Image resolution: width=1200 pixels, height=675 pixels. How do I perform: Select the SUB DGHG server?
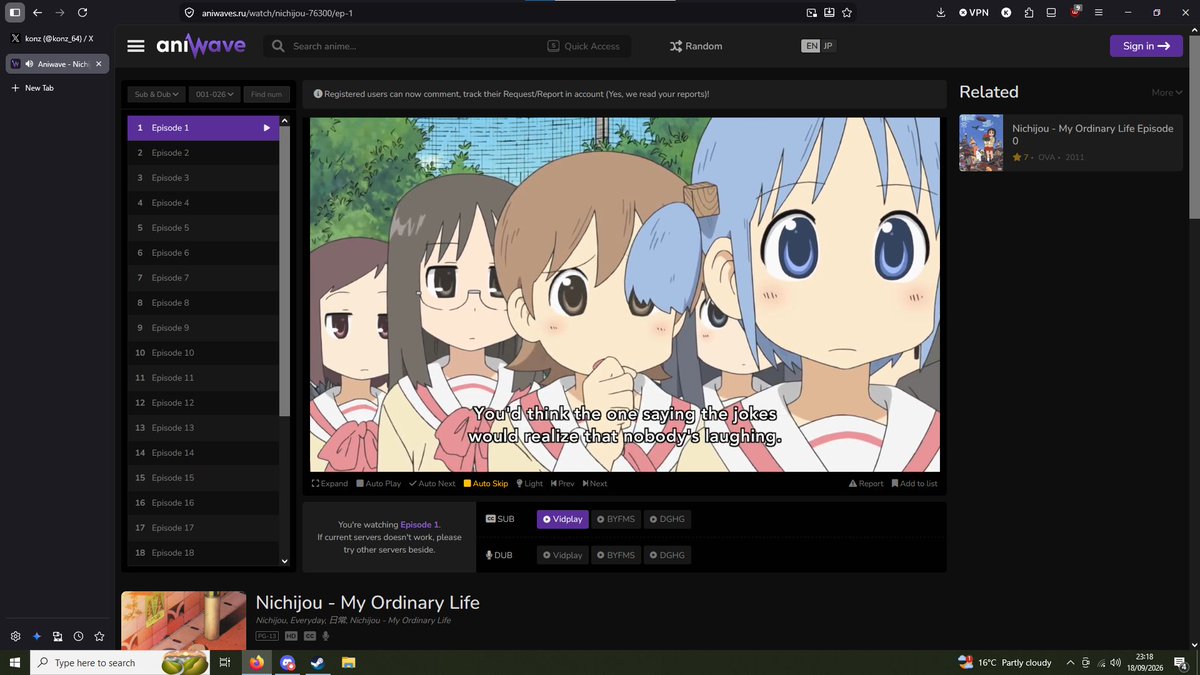coord(667,519)
